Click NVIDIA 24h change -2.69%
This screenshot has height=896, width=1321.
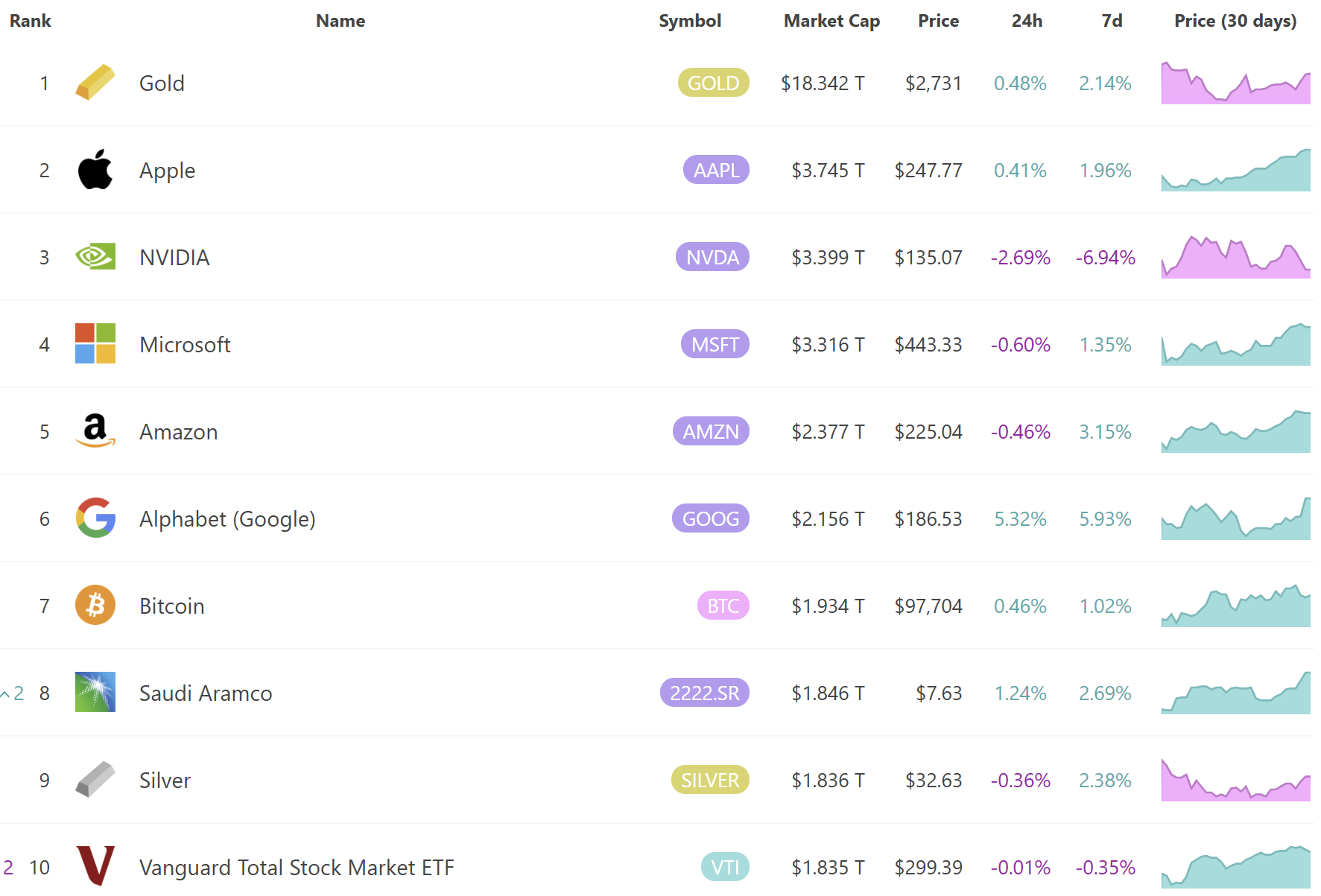(1020, 258)
